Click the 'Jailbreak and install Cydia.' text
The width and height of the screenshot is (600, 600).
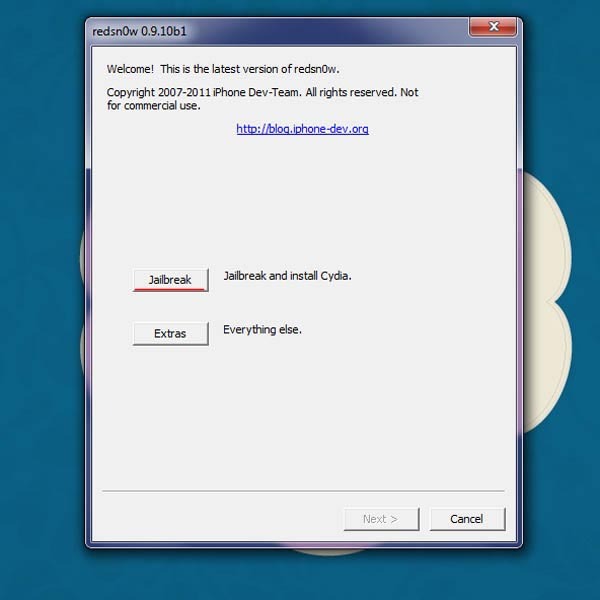[x=287, y=276]
